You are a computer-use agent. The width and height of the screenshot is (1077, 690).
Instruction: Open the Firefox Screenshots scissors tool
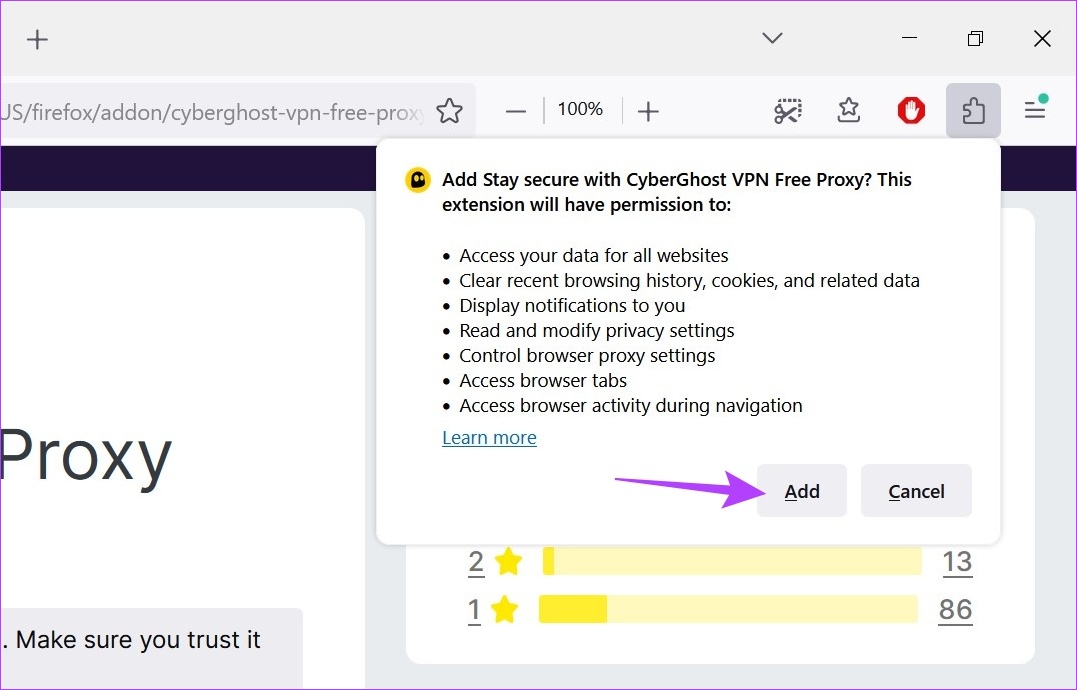(x=787, y=110)
